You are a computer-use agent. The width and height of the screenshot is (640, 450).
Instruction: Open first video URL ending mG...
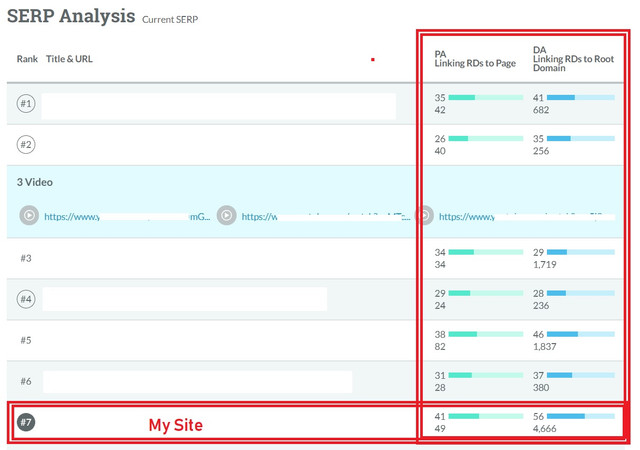pos(127,217)
